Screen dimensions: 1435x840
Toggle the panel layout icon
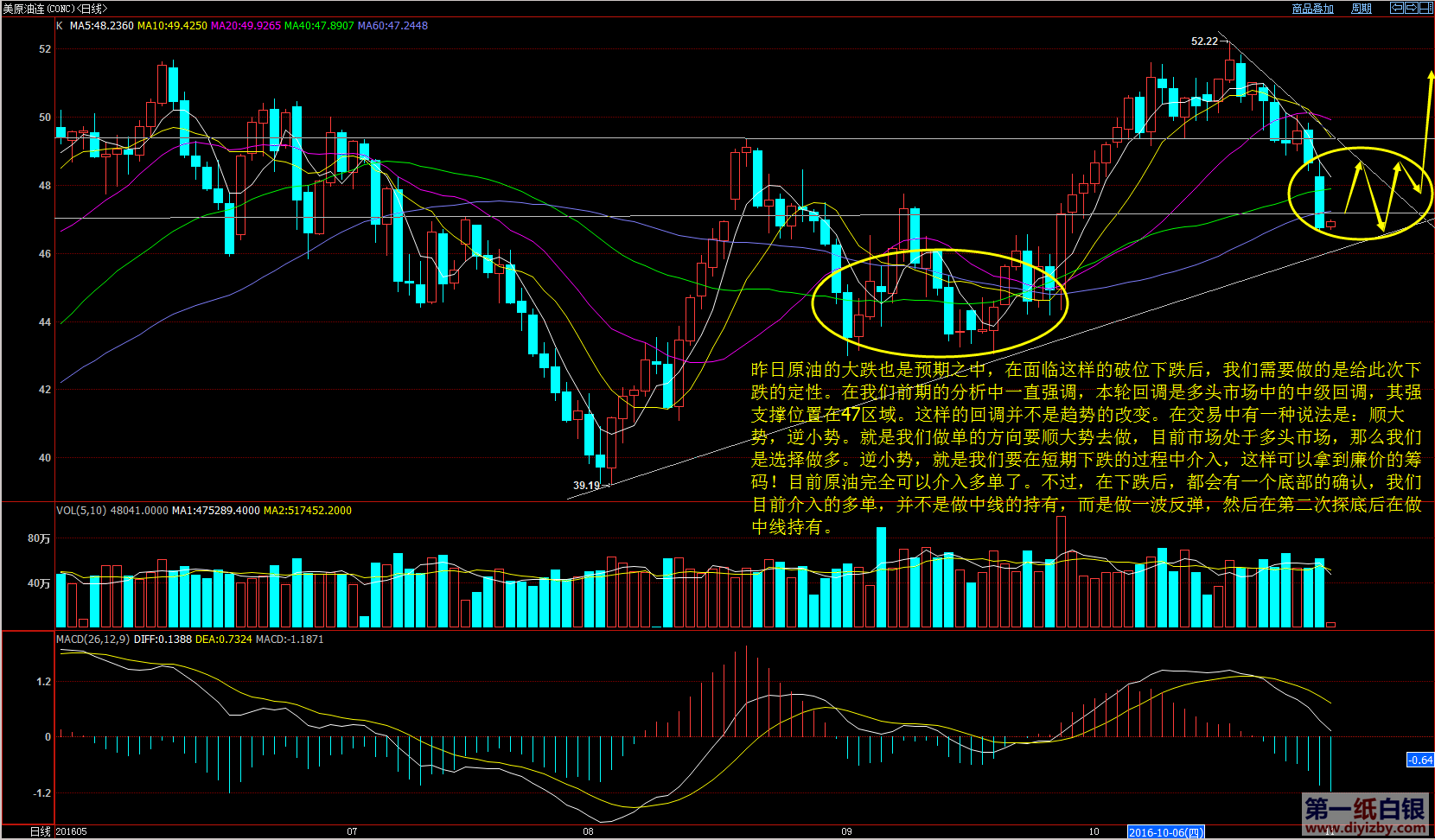pyautogui.click(x=1425, y=8)
